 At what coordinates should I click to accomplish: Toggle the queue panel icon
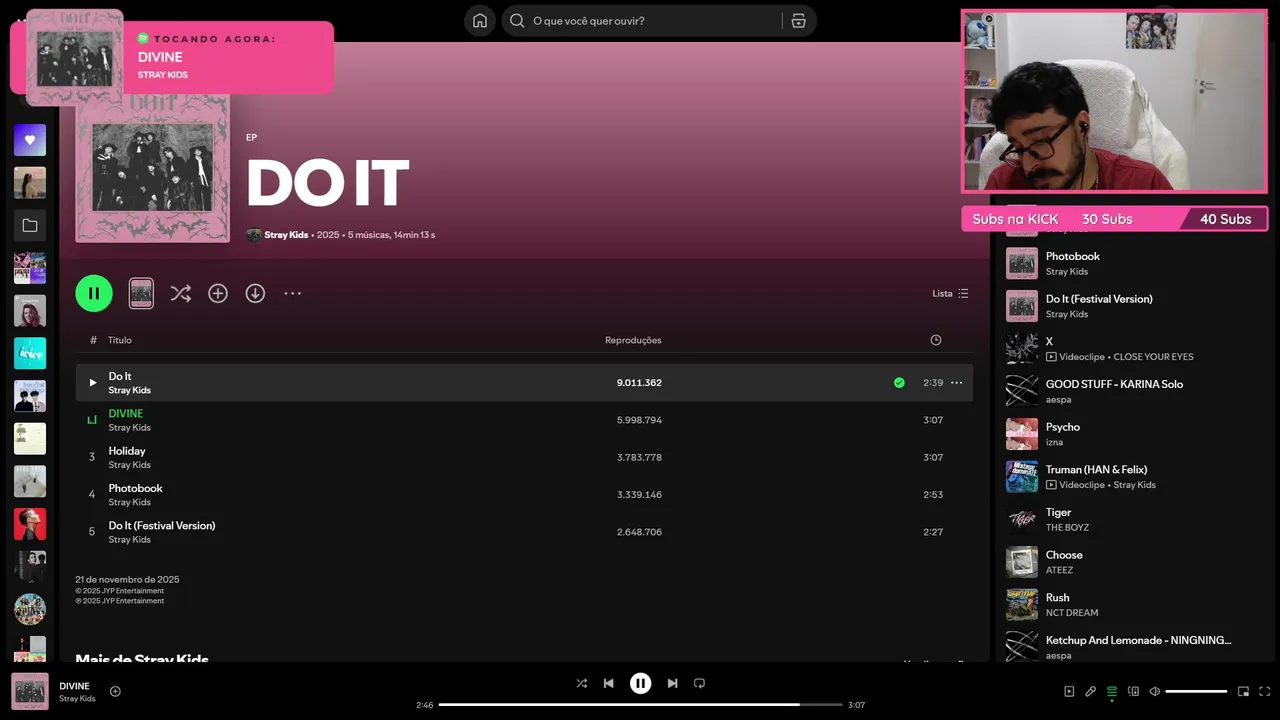tap(1112, 691)
